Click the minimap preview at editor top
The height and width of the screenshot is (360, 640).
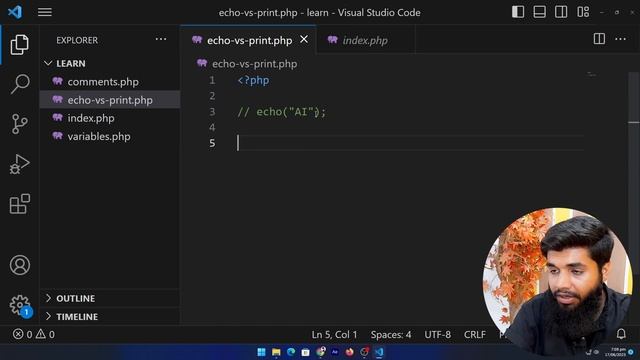click(x=592, y=75)
